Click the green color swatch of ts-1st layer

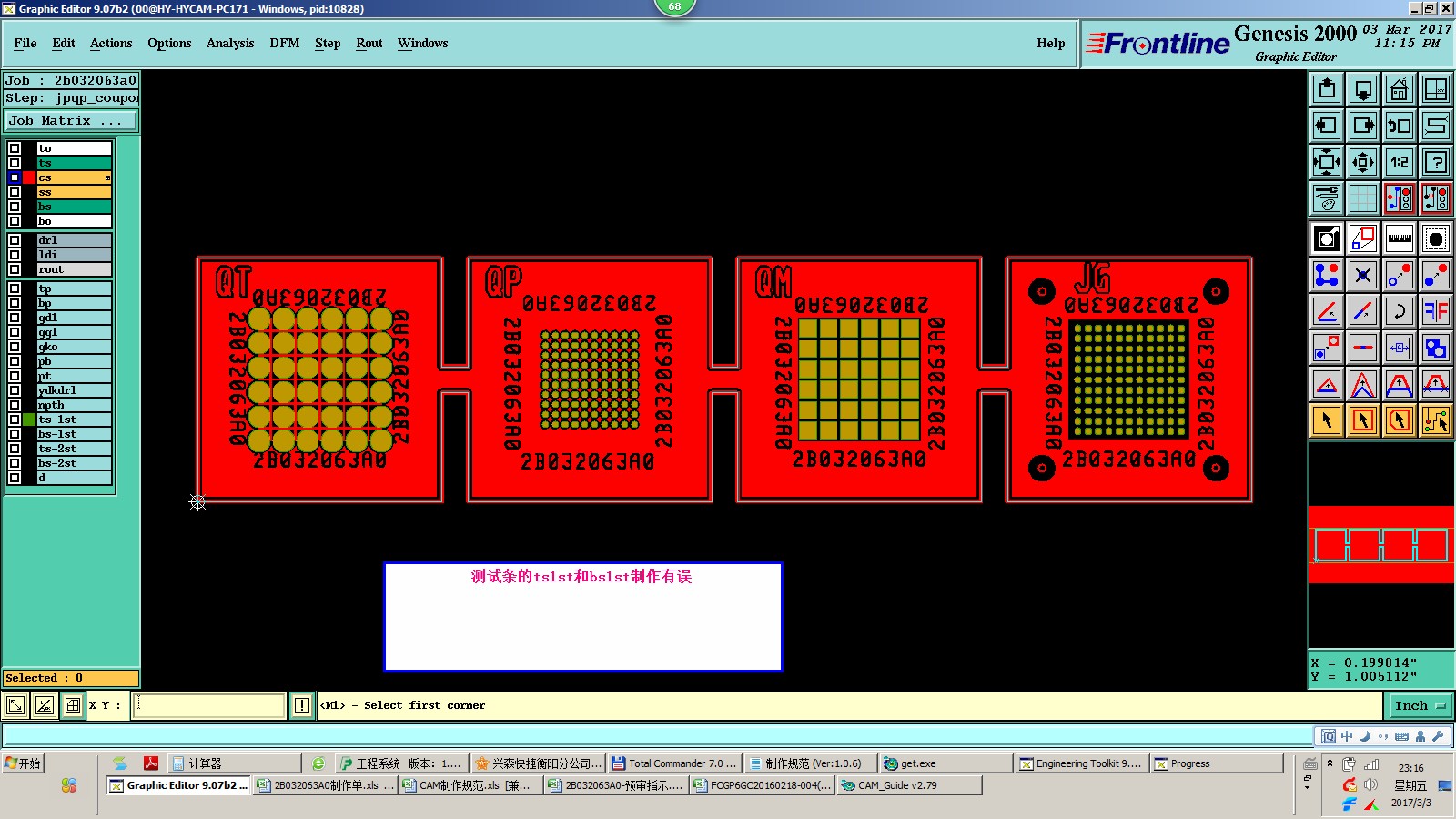pos(29,420)
